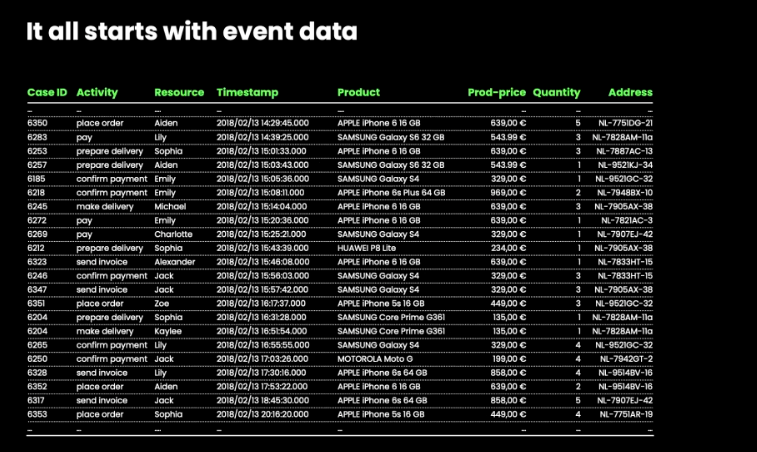Select the Prod-price column header
The width and height of the screenshot is (757, 452).
pyautogui.click(x=496, y=92)
